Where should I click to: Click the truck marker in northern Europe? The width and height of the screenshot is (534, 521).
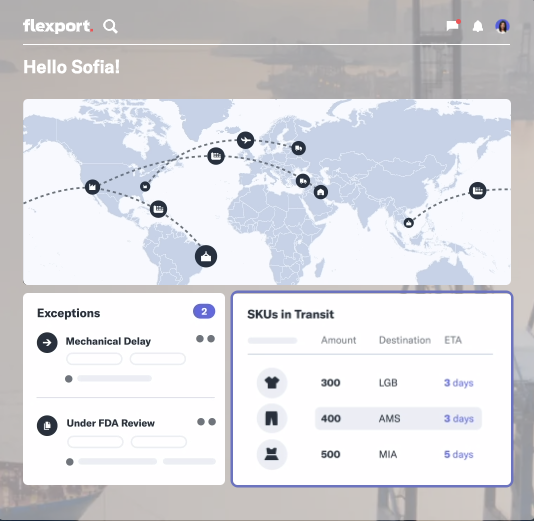(299, 148)
